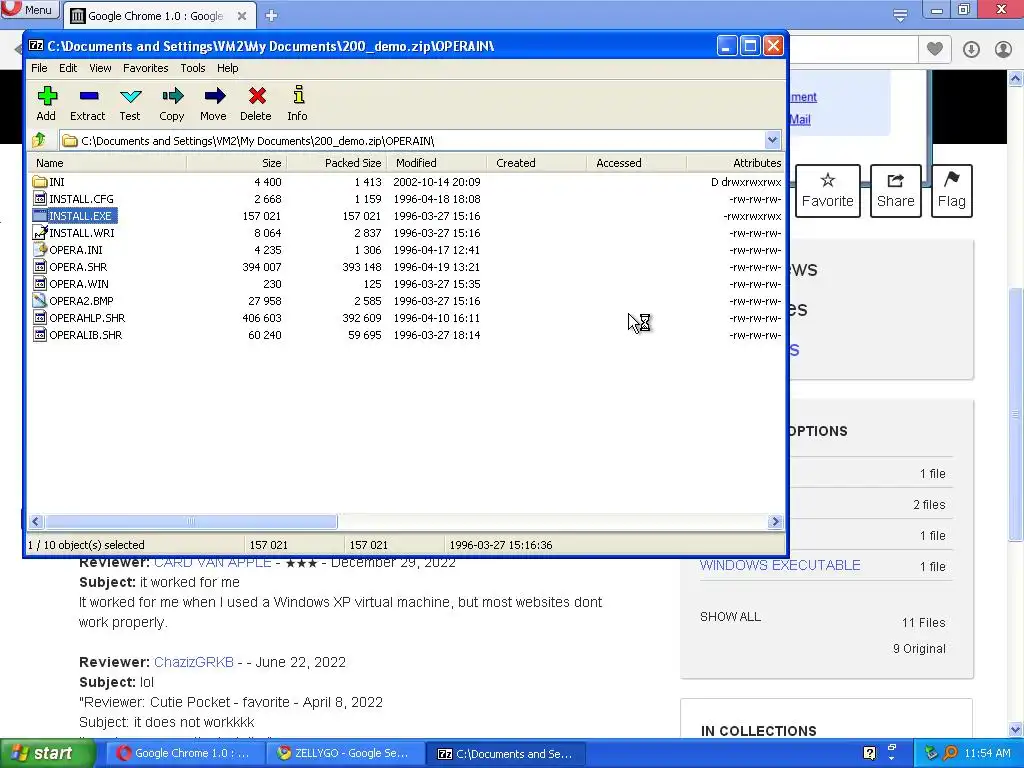This screenshot has height=768, width=1024.
Task: Open reviewer ChazizGRKB profile link
Action: [194, 662]
